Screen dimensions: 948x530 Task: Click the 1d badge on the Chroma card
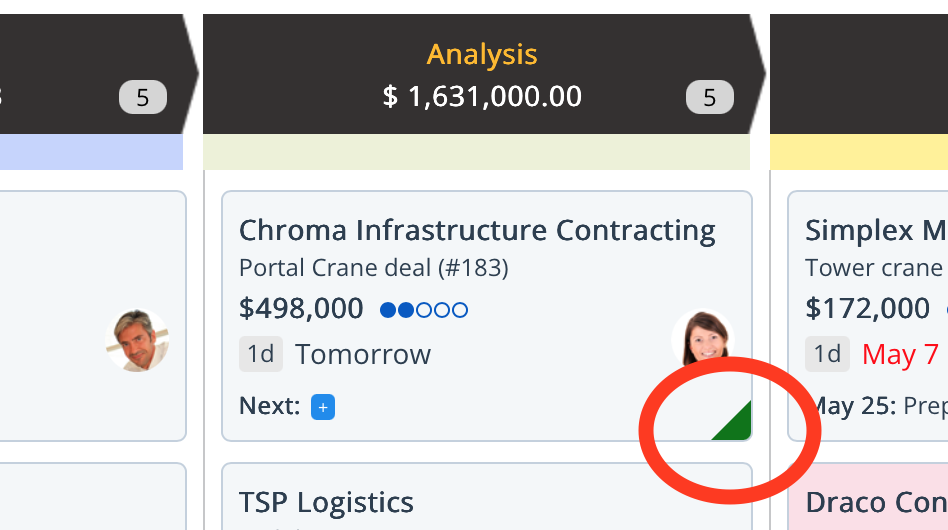261,354
